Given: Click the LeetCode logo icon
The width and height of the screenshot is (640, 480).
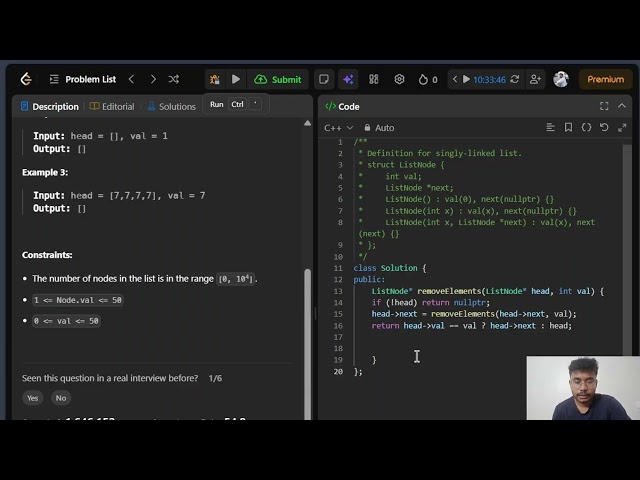Looking at the screenshot, I should click(26, 79).
